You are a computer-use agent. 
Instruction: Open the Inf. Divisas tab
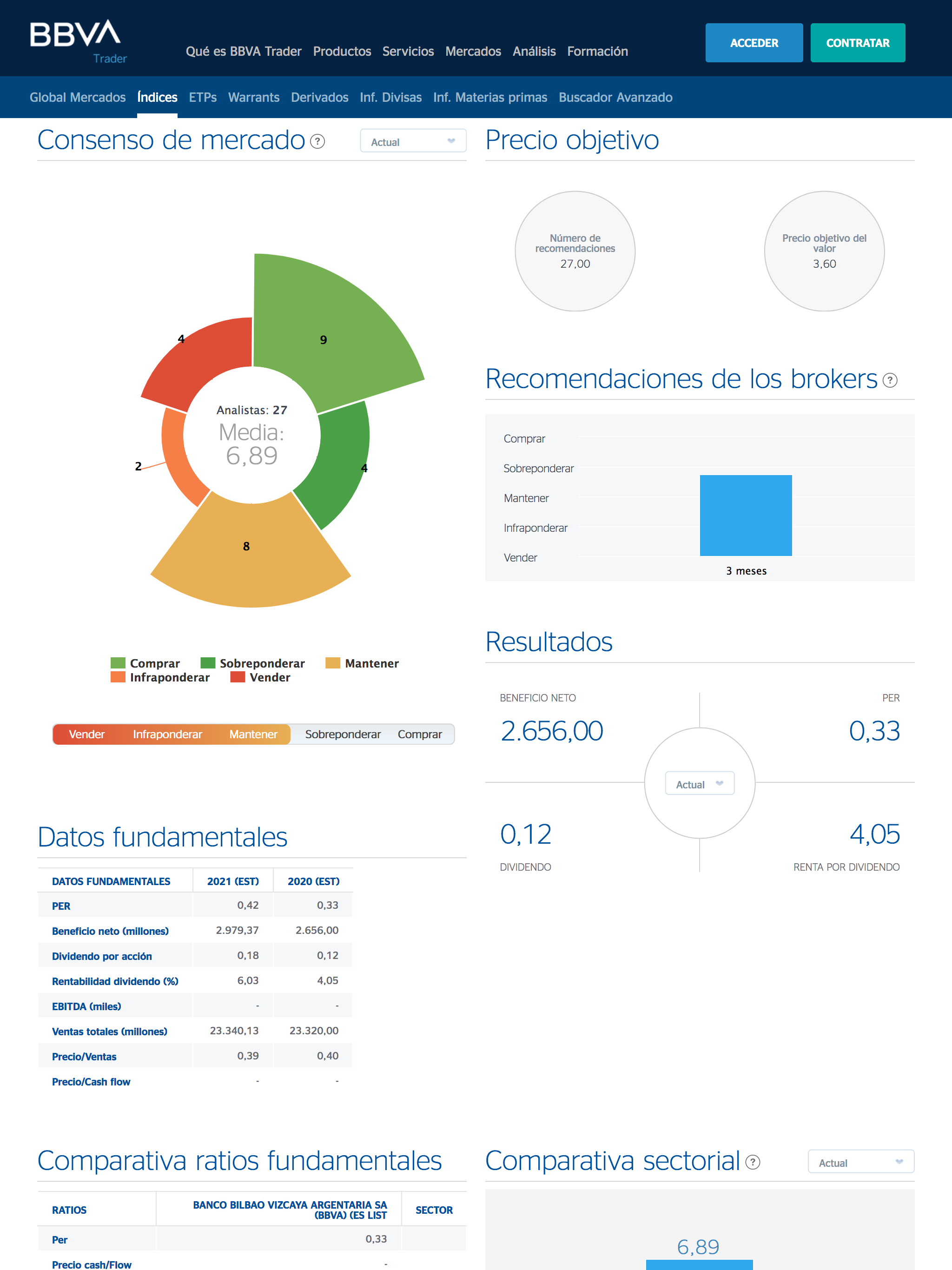(x=391, y=97)
